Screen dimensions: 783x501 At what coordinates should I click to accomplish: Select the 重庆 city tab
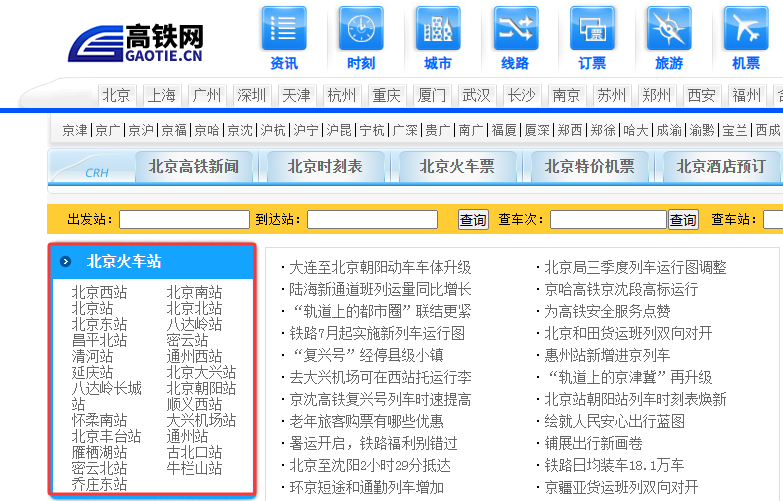click(386, 95)
